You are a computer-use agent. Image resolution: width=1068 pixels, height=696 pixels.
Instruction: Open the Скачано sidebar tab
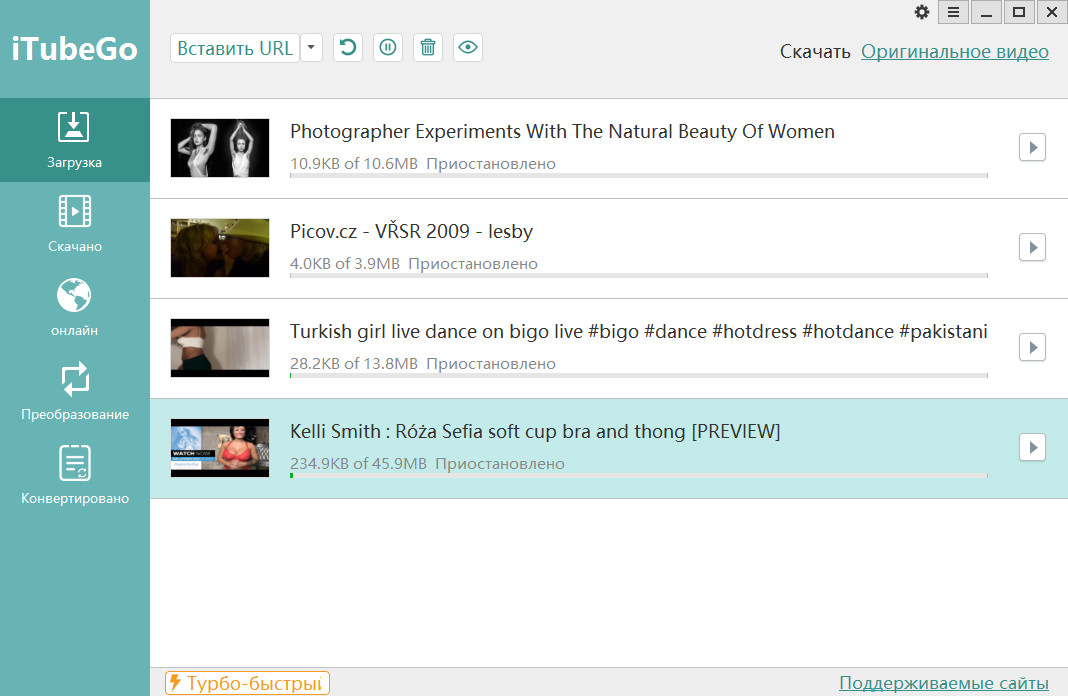(x=75, y=224)
